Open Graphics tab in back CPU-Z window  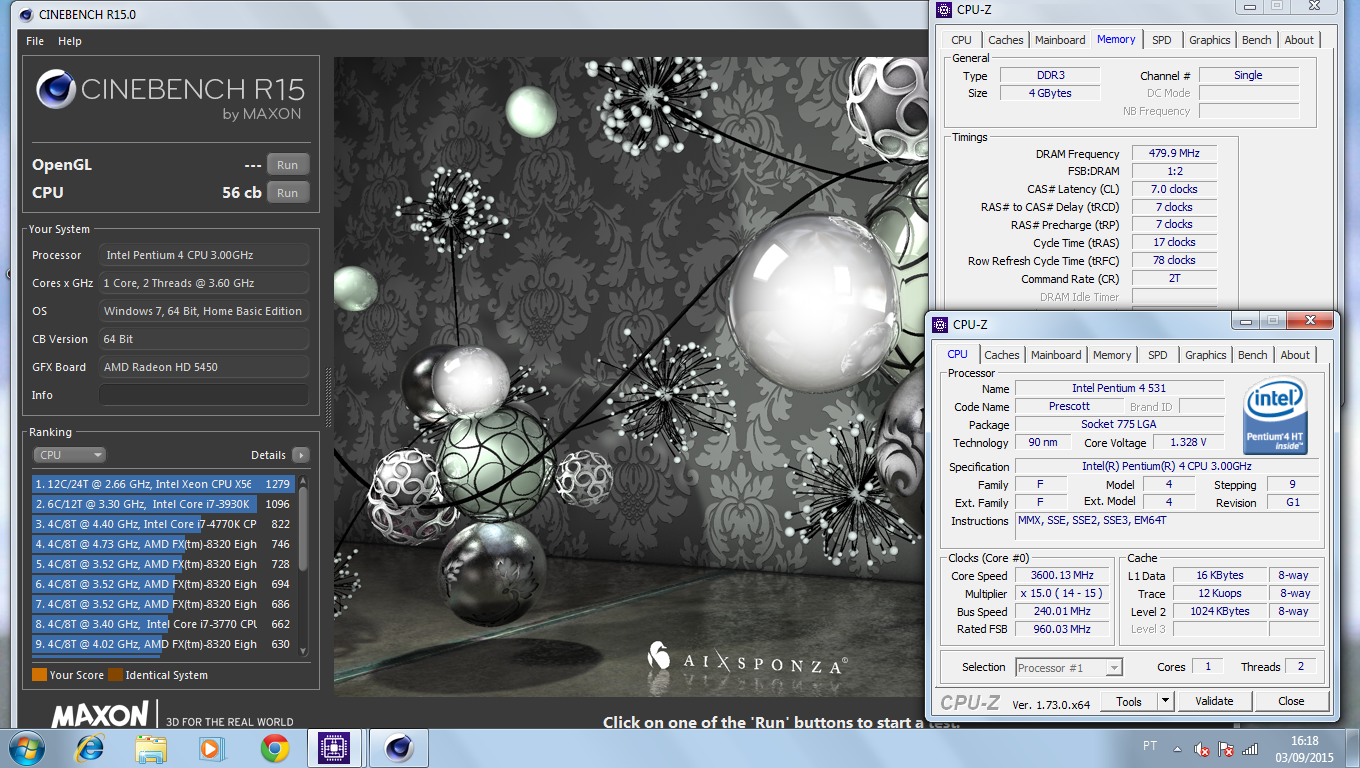(1210, 40)
